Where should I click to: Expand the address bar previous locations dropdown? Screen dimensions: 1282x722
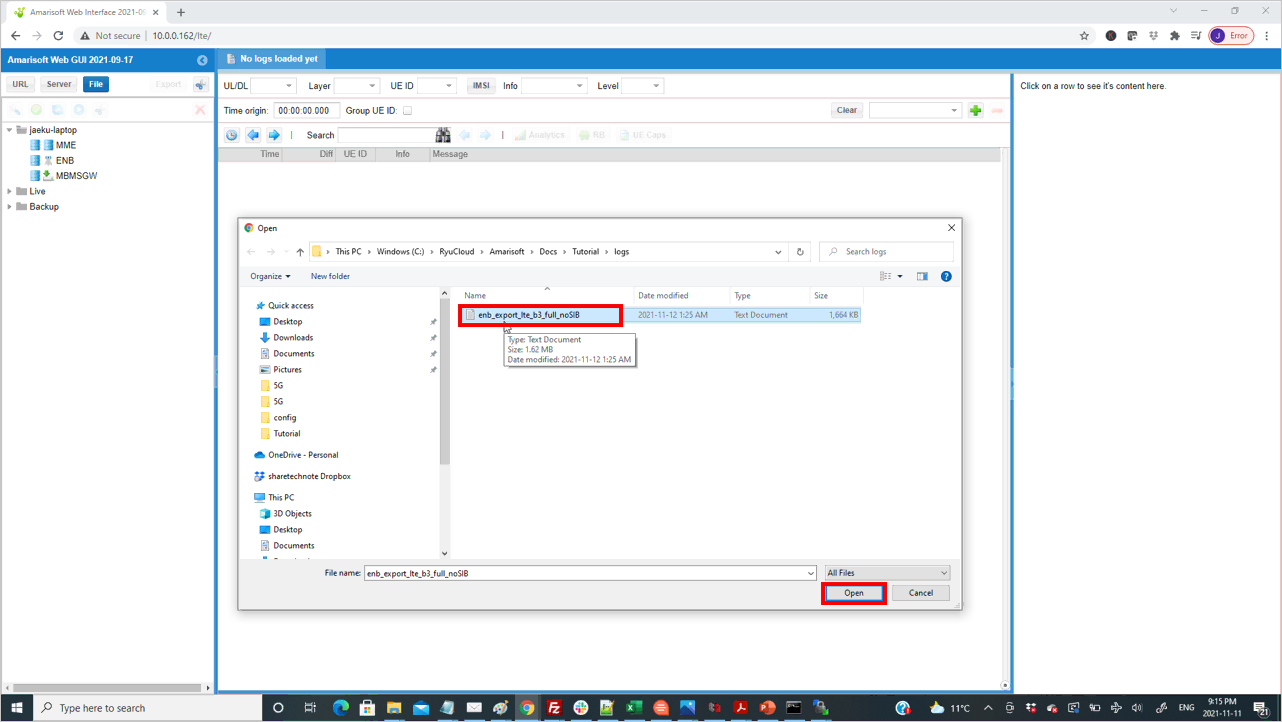(778, 252)
